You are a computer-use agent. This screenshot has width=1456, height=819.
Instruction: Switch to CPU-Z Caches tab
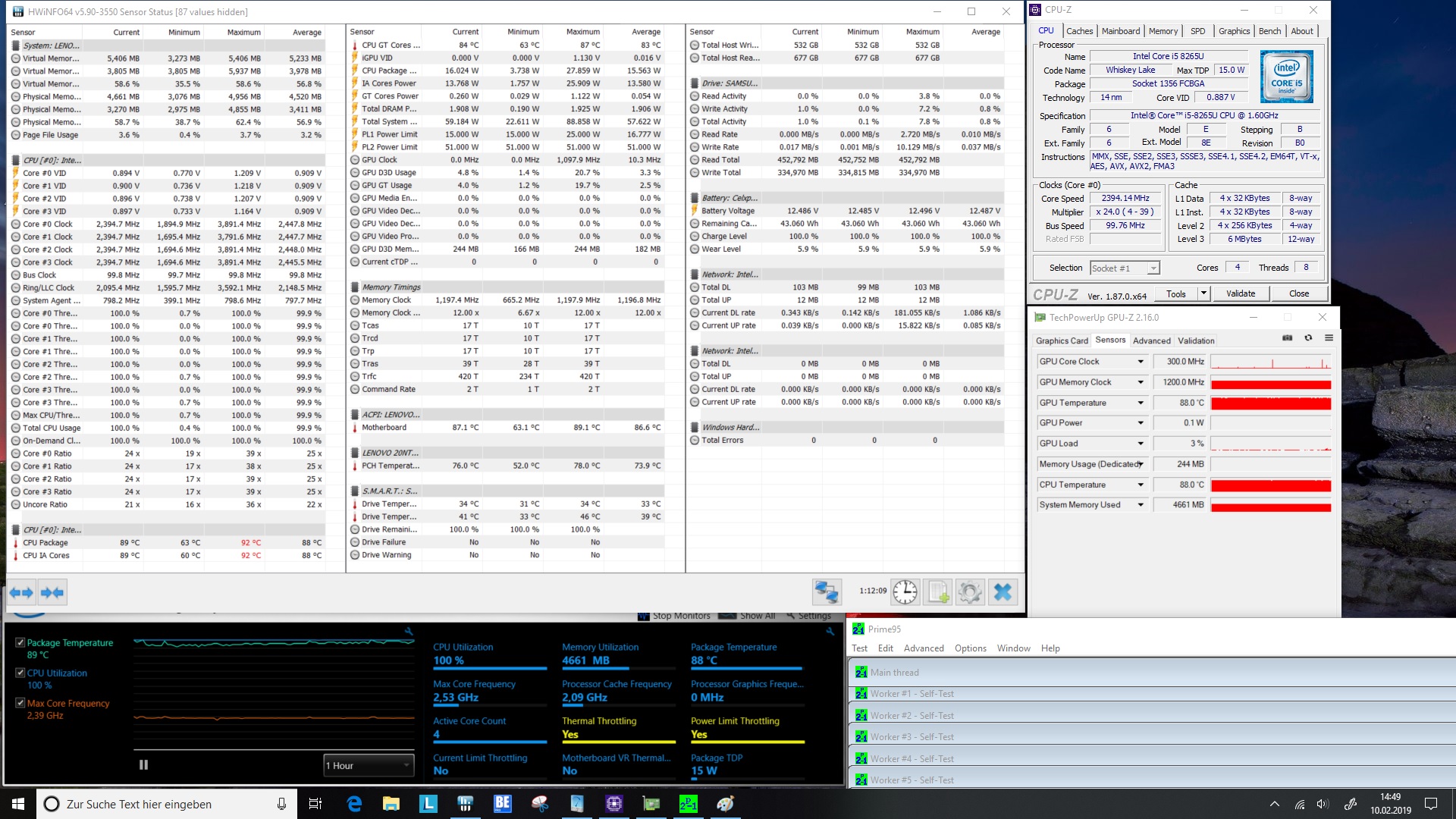1079,31
